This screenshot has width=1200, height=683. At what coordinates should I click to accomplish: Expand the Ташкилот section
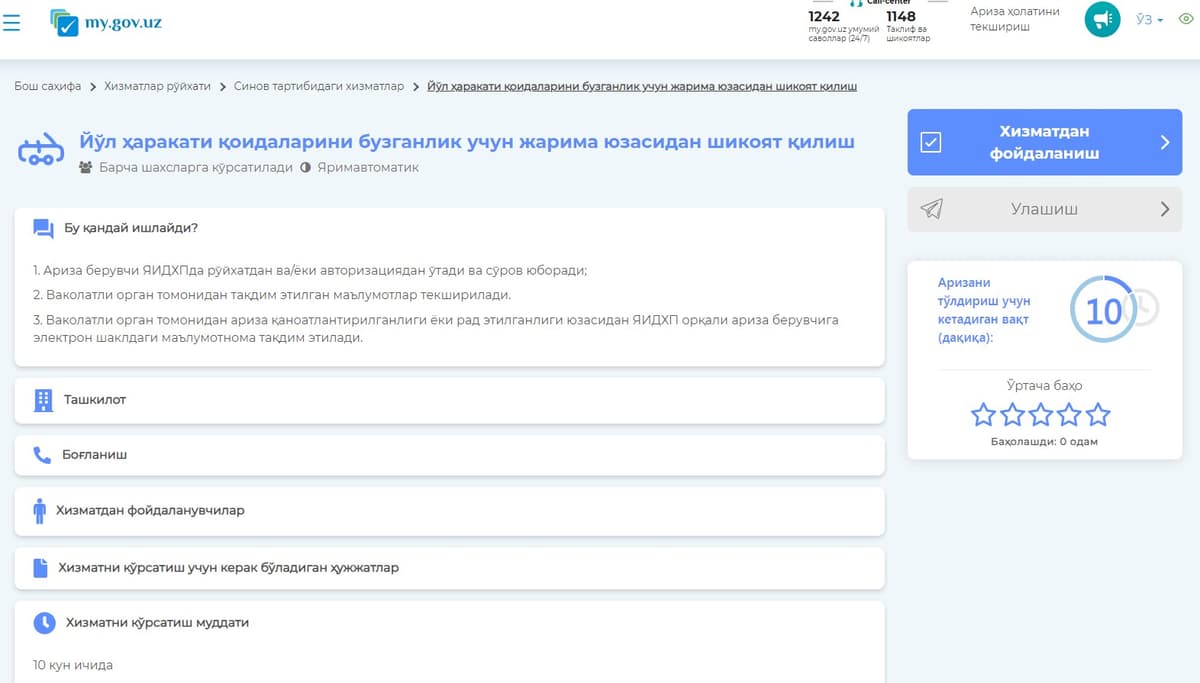click(x=450, y=400)
